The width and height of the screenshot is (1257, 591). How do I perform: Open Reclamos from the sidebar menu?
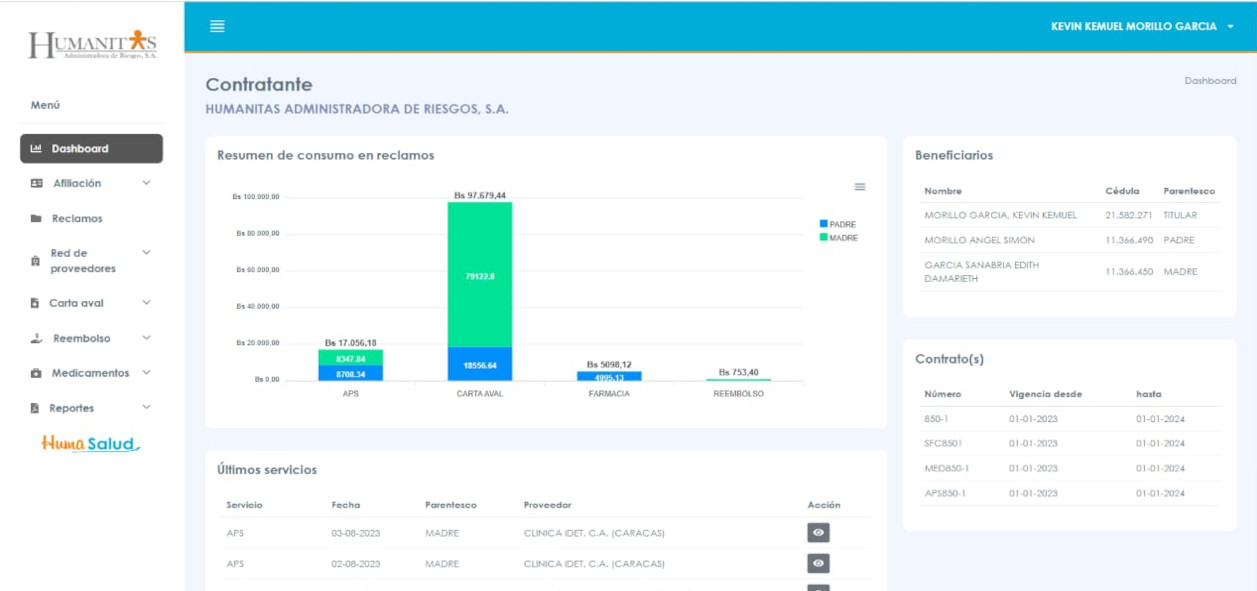point(77,219)
